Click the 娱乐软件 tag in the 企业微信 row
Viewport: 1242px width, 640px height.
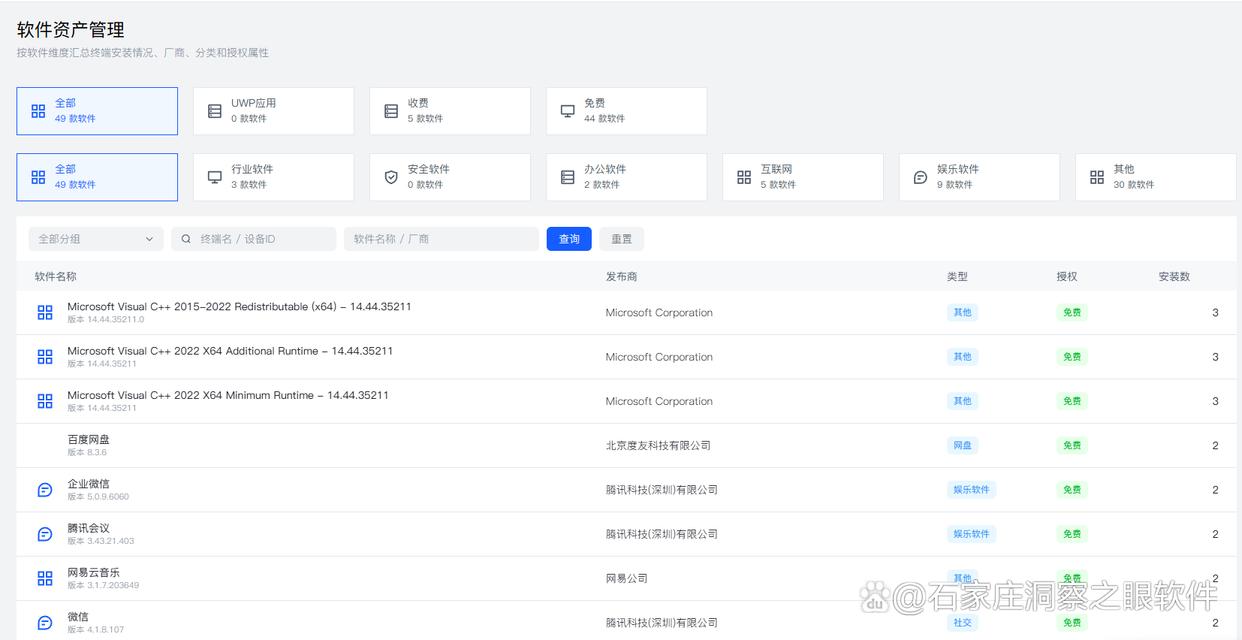(971, 490)
